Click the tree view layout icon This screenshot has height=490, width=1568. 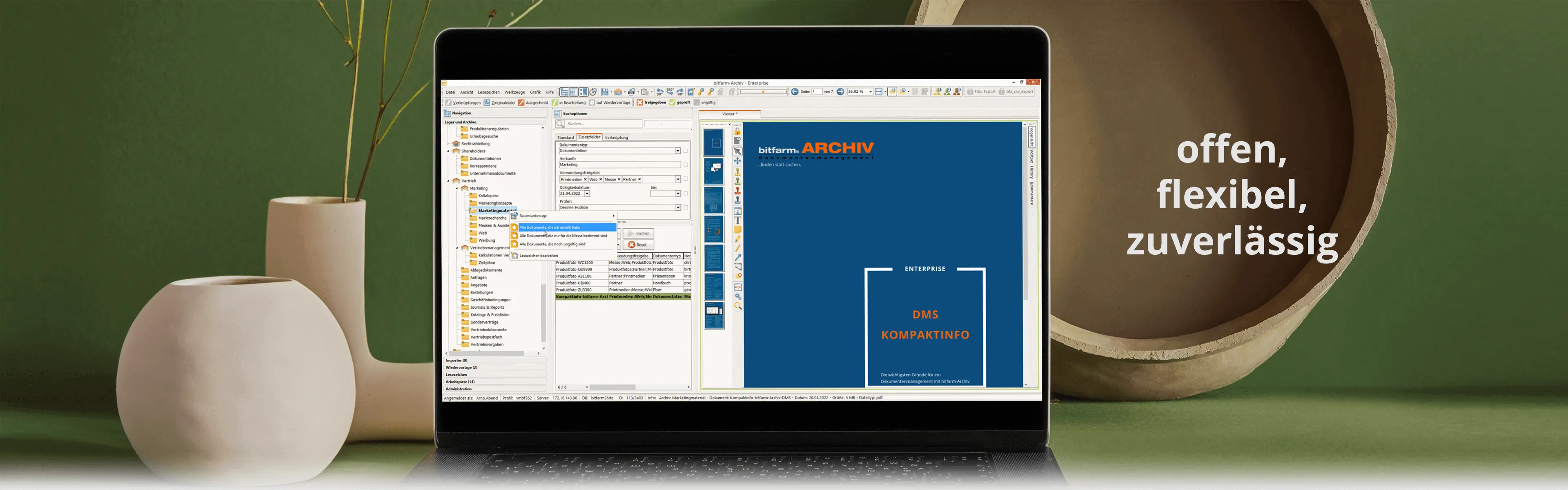(564, 92)
